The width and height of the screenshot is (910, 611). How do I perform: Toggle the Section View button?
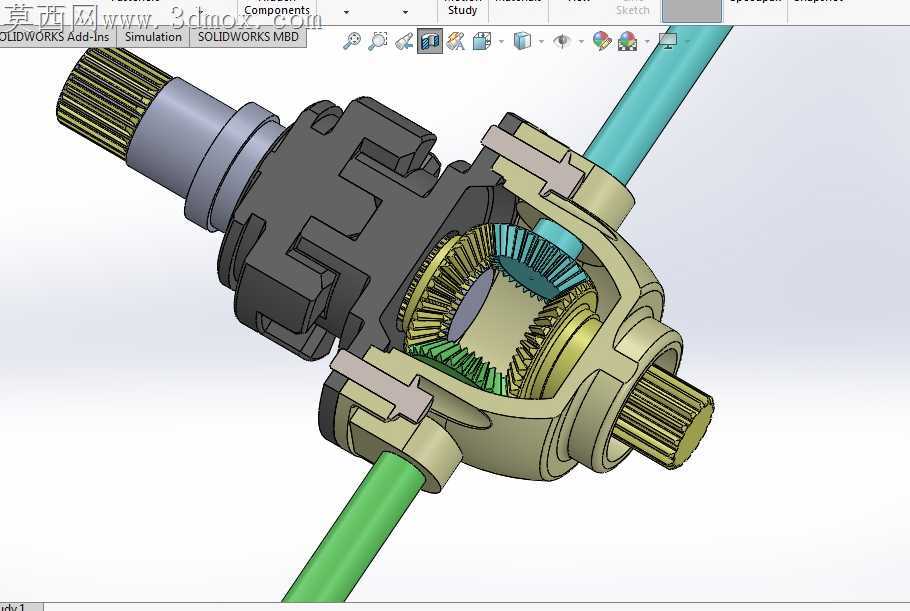coord(429,41)
